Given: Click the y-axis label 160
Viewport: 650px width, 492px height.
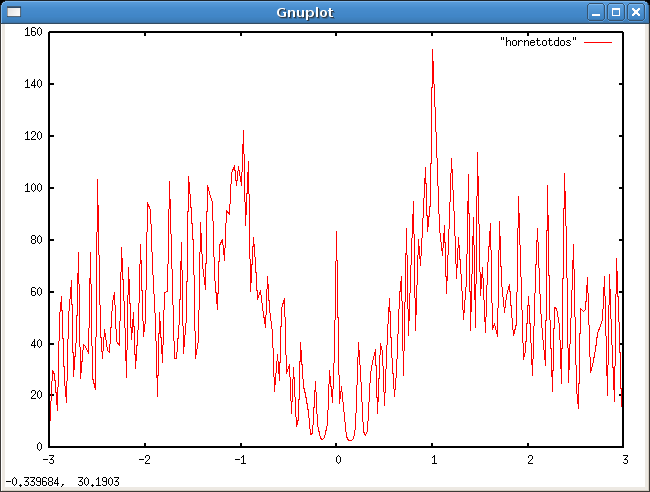Looking at the screenshot, I should [33, 32].
